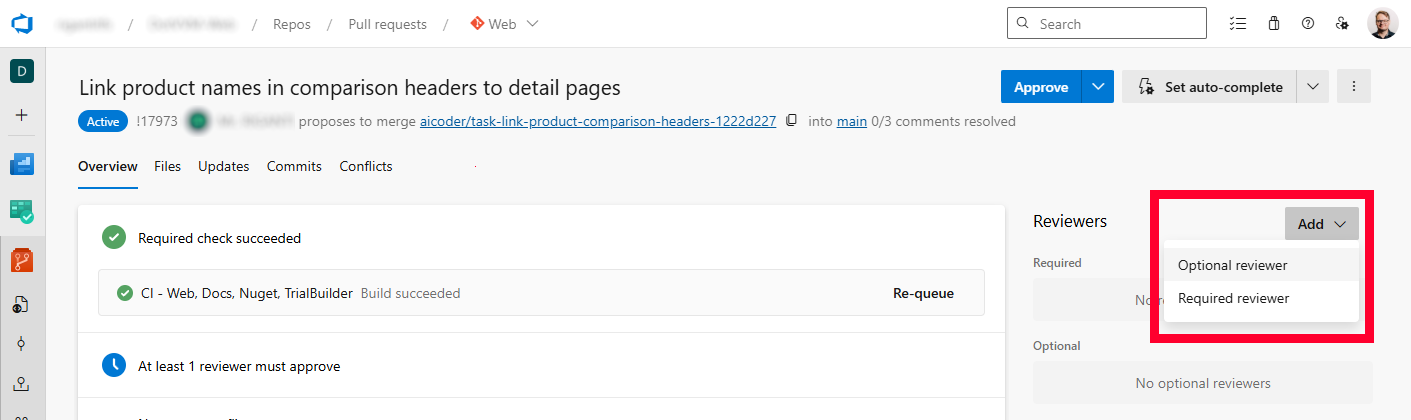
Task: Select Optional reviewer from the menu
Action: [x=1232, y=266]
